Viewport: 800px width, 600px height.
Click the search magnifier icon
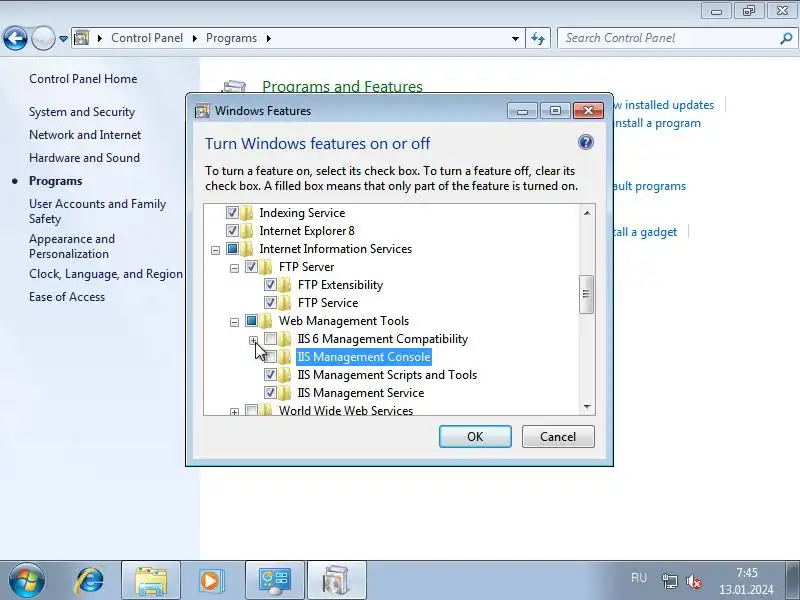click(786, 38)
